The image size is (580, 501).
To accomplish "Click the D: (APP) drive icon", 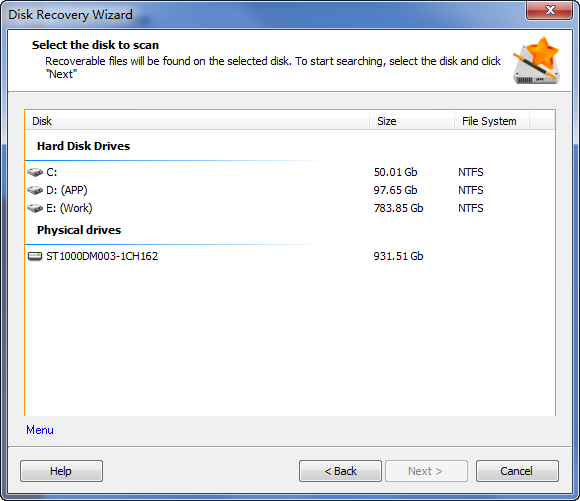I will tap(35, 190).
